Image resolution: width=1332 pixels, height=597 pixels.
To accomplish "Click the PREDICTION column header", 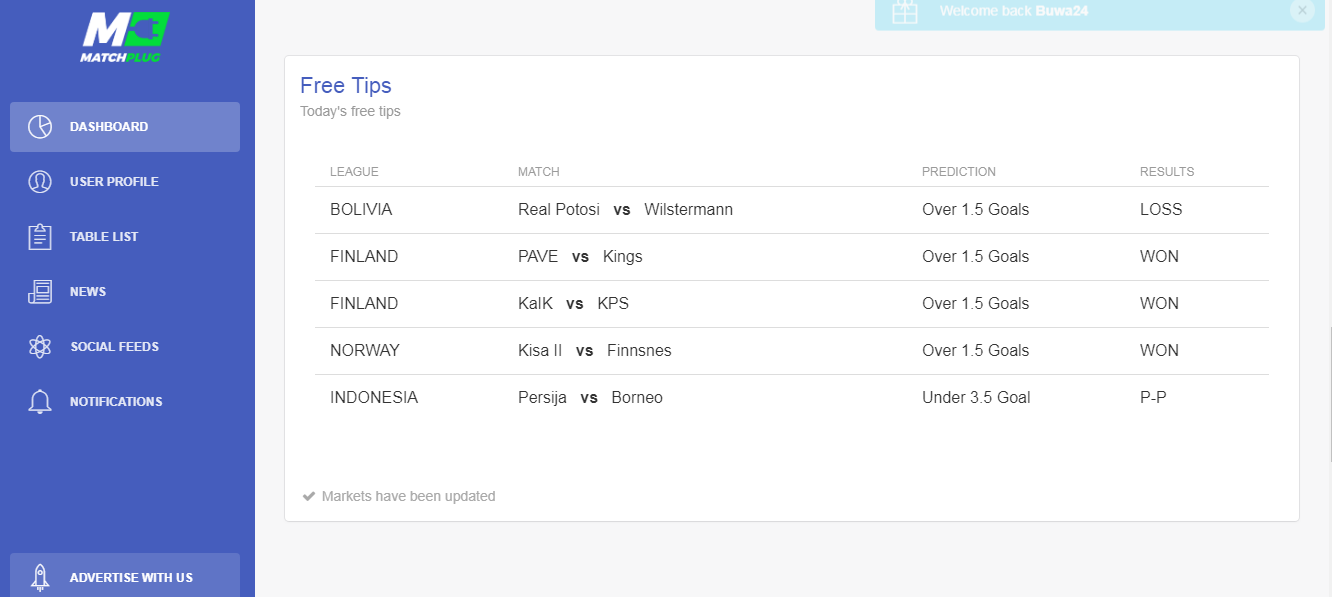I will [x=959, y=172].
